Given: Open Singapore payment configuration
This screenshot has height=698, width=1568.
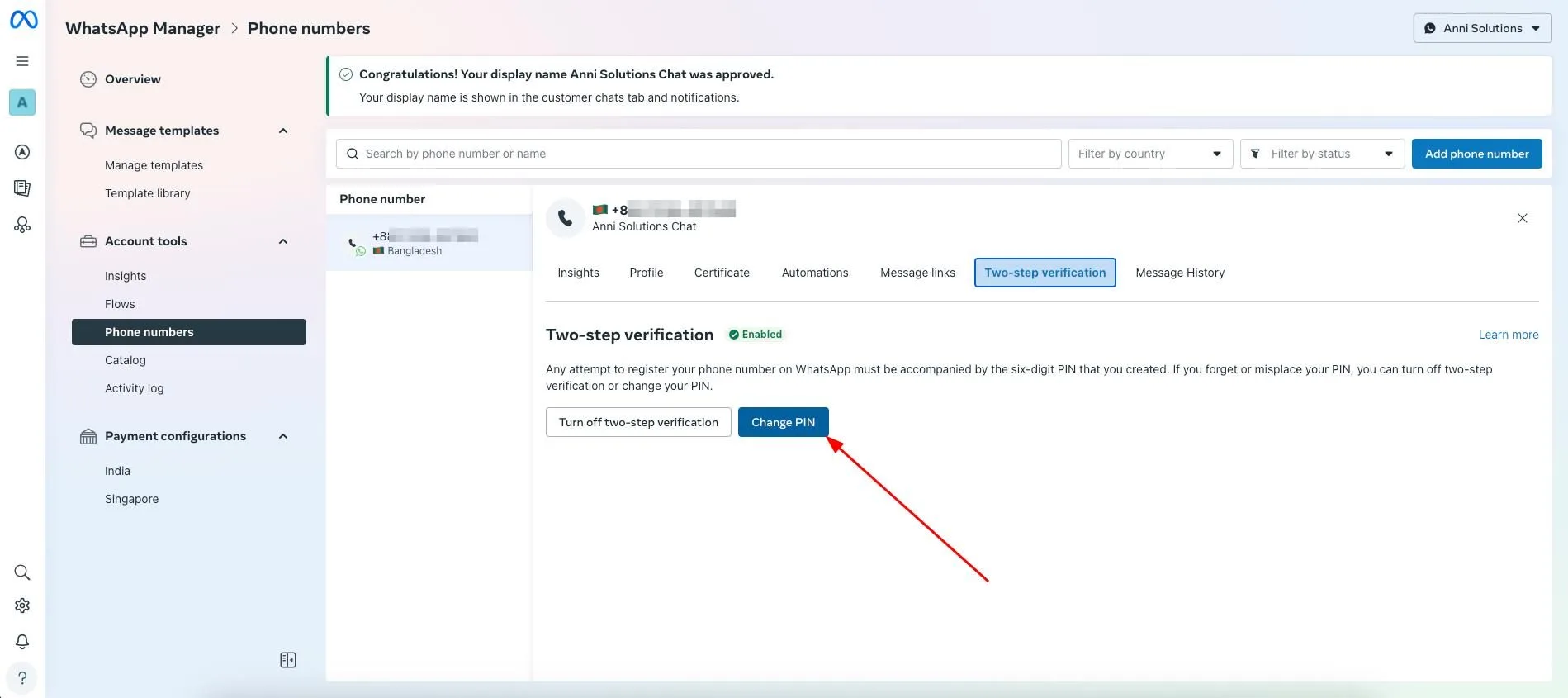Looking at the screenshot, I should 131,499.
